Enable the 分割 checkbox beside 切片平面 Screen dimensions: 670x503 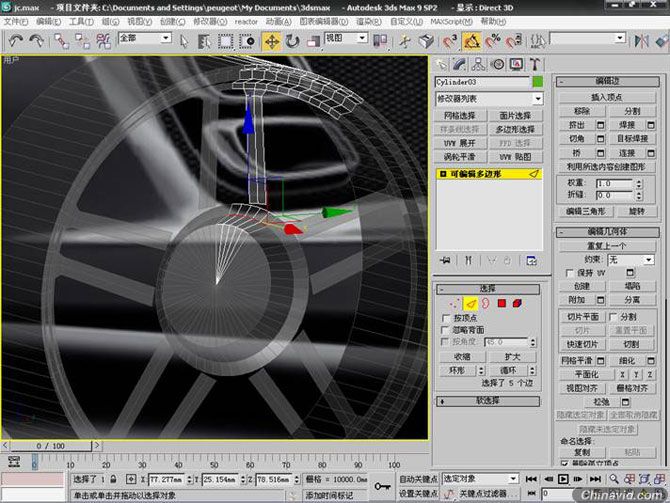613,317
